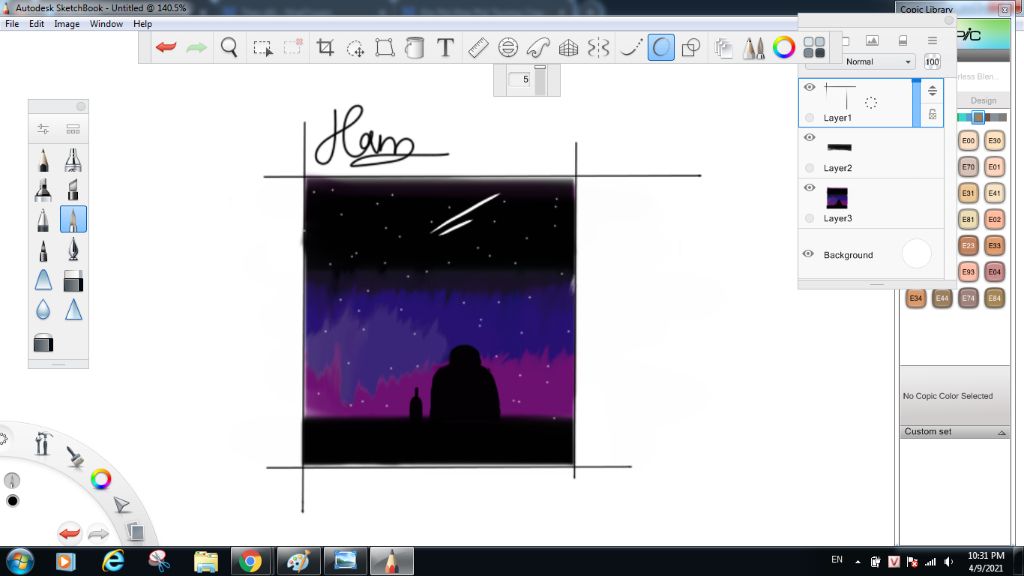Select the water drop smear brush
1024x576 pixels.
[43, 310]
